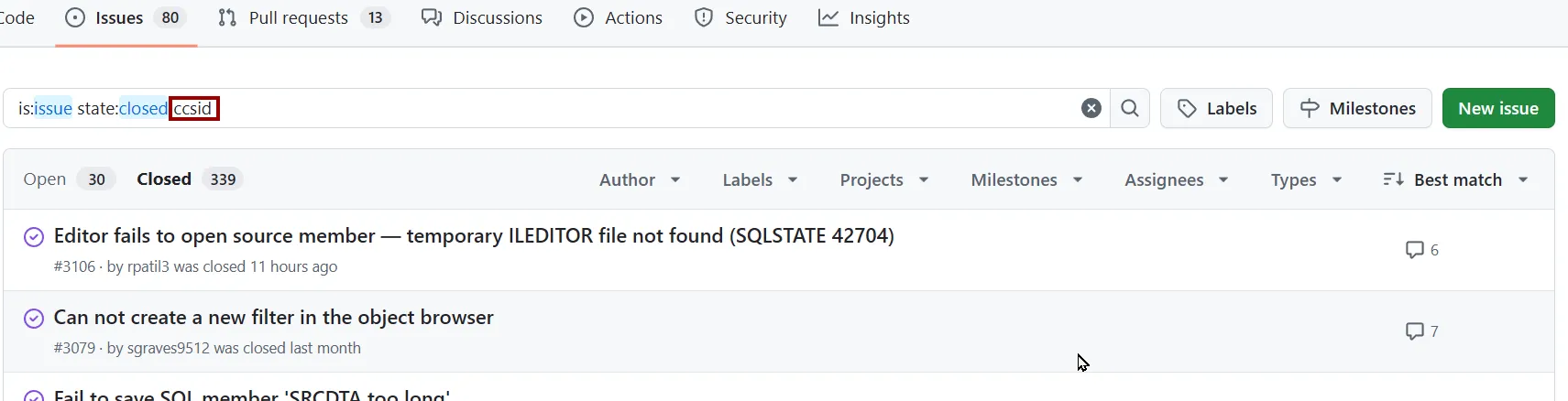Switch to the Pull requests tab

coord(303,18)
